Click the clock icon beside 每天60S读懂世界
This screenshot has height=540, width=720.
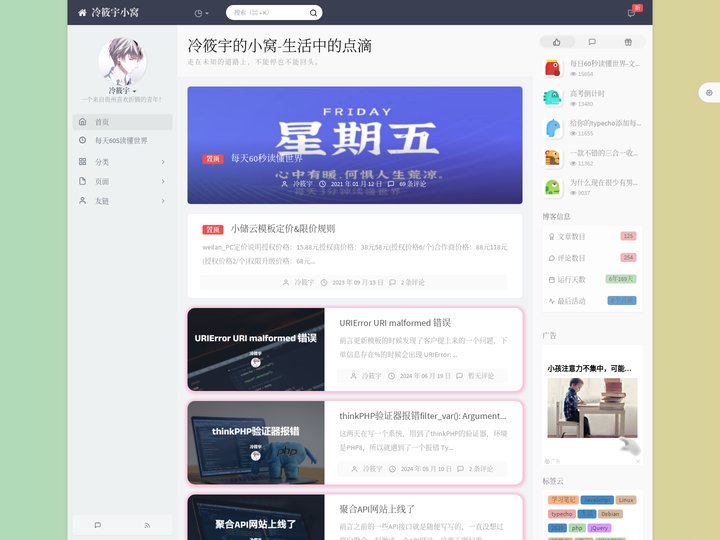(83, 140)
